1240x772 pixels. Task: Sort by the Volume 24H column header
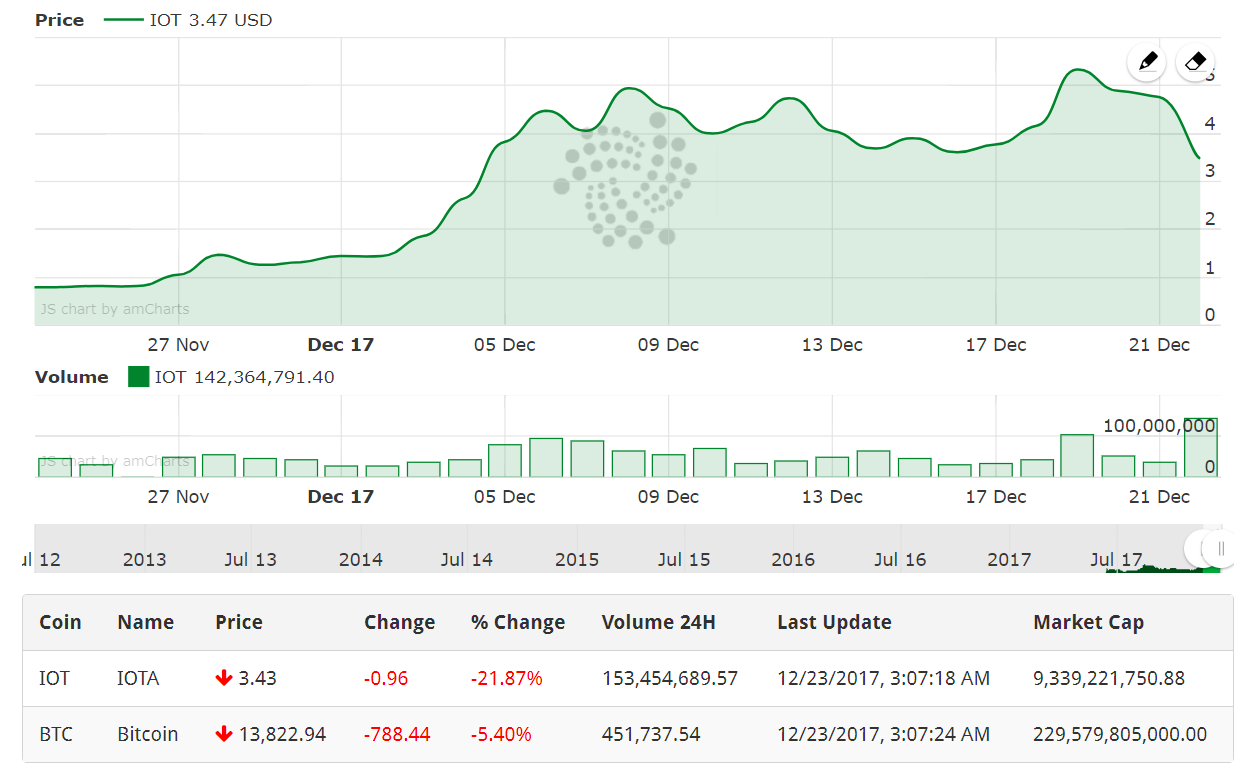tap(659, 622)
